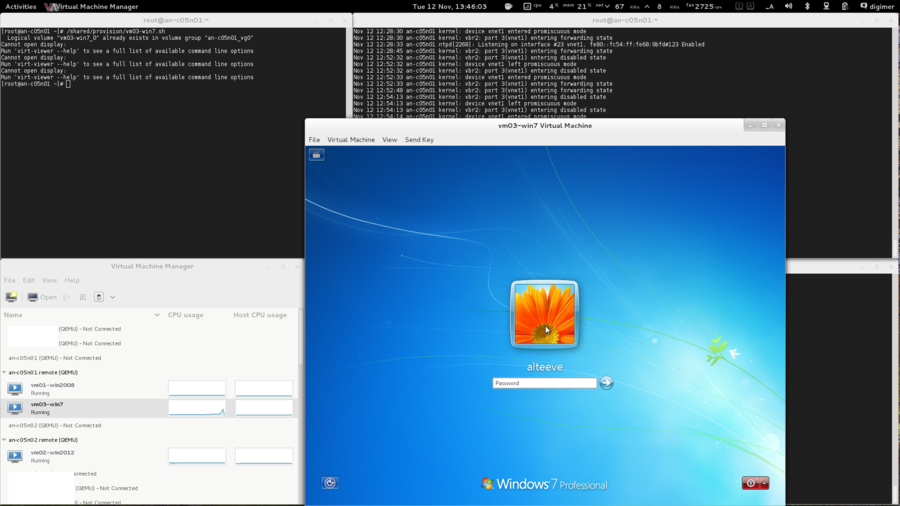The height and width of the screenshot is (506, 900).
Task: Collapse the an-c05n01.remote (QEMU) group
Action: [4, 372]
